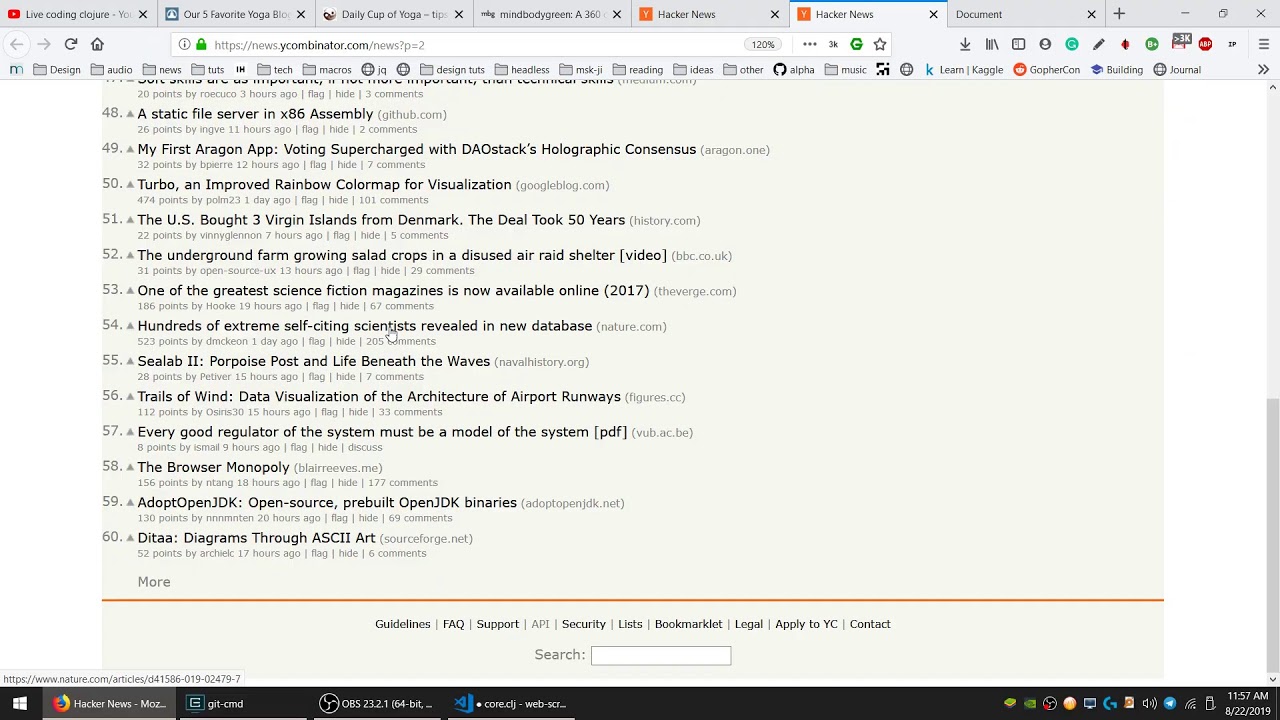Expand the 'music' bookmarks folder
Image resolution: width=1280 pixels, height=720 pixels.
pyautogui.click(x=845, y=70)
